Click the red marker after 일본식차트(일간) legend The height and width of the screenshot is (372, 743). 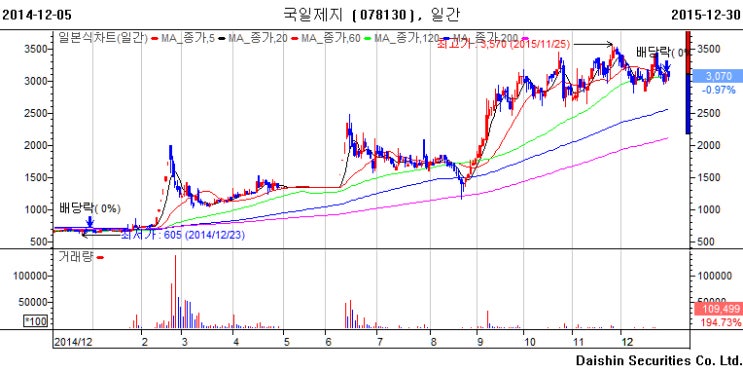(154, 38)
